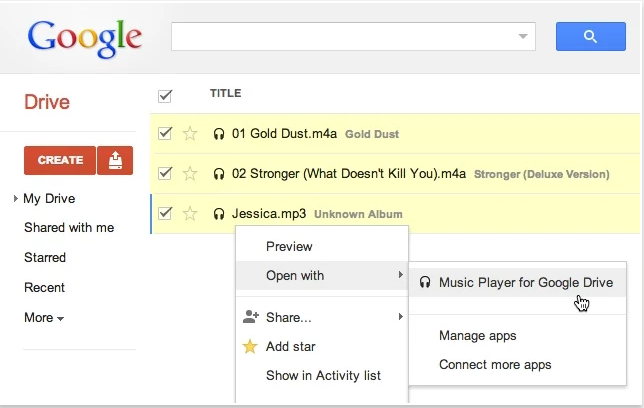Click headphones icon of 02 Stronger row
Screen dimensions: 644x408
click(x=219, y=174)
